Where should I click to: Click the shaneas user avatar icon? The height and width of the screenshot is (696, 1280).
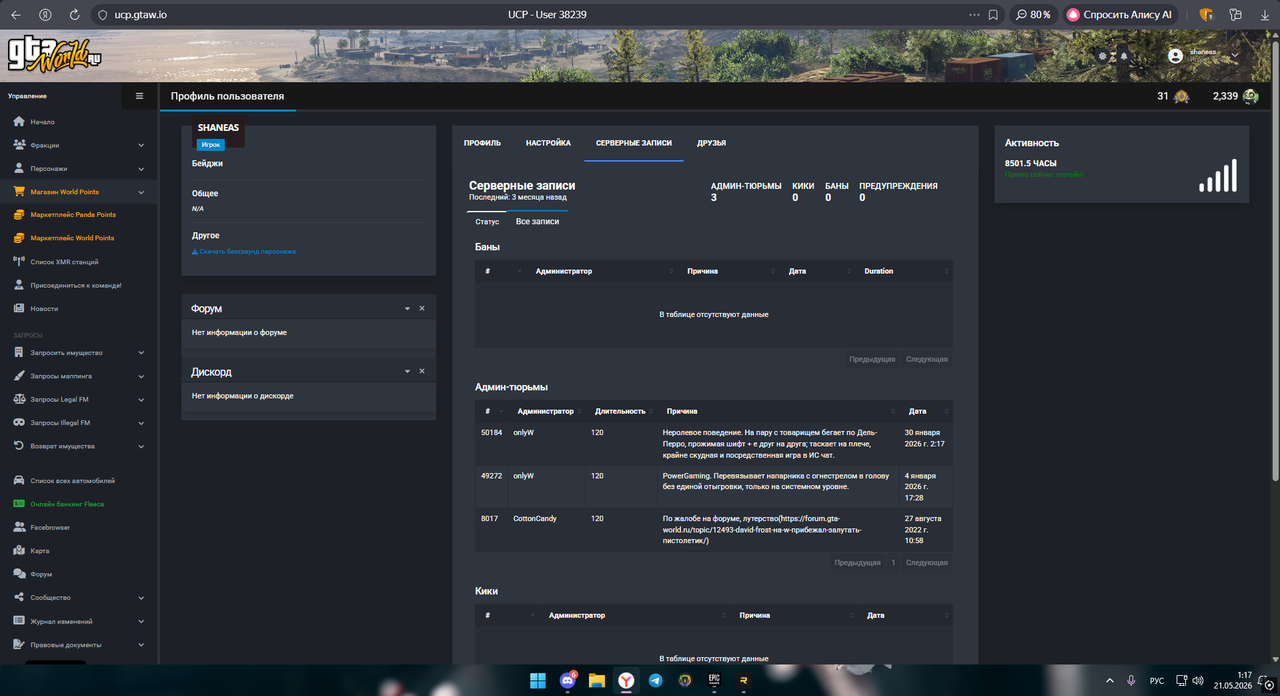1175,55
